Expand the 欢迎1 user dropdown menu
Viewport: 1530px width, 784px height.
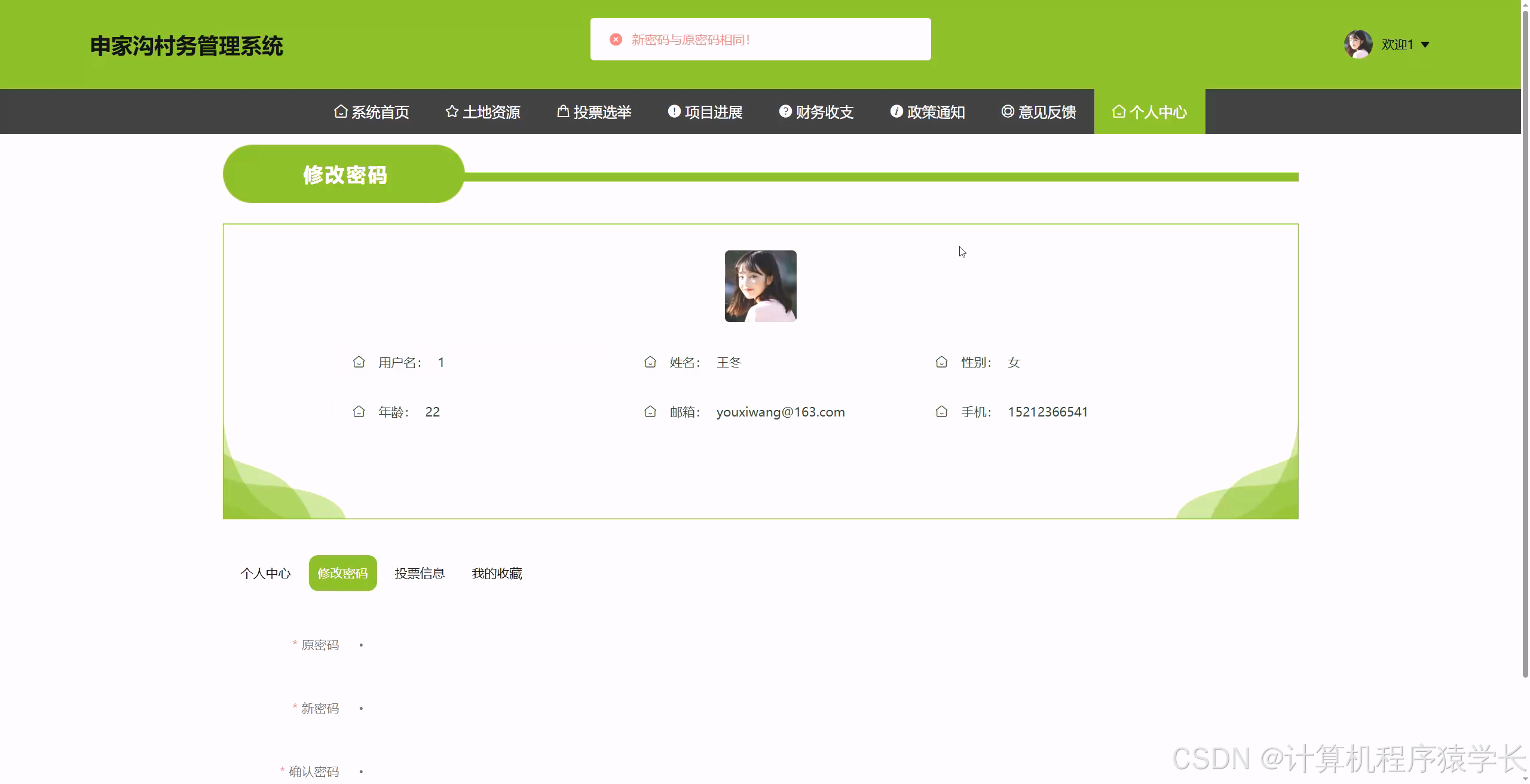(x=1404, y=44)
